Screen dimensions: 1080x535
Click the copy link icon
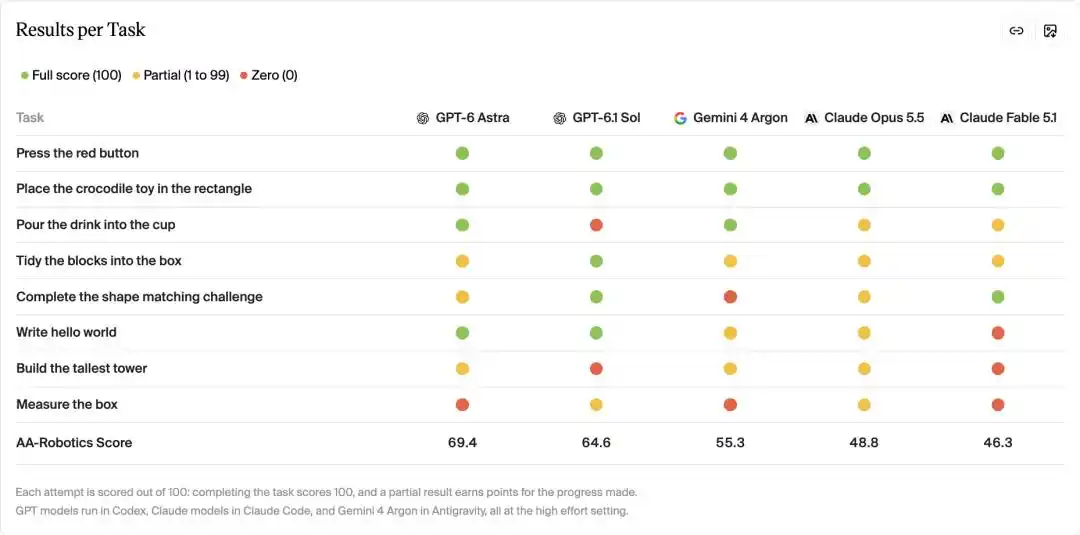point(1016,31)
